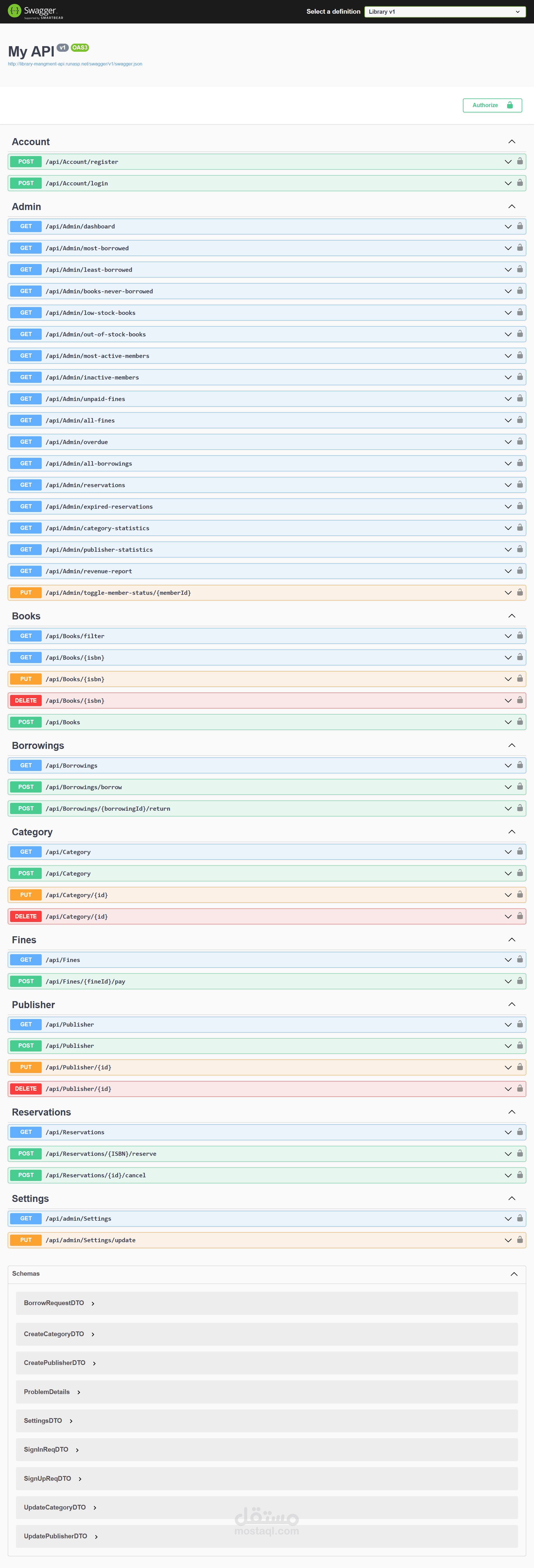Click the lock icon on DELETE /api/Category/{id}
The height and width of the screenshot is (1568, 534).
pos(519,916)
